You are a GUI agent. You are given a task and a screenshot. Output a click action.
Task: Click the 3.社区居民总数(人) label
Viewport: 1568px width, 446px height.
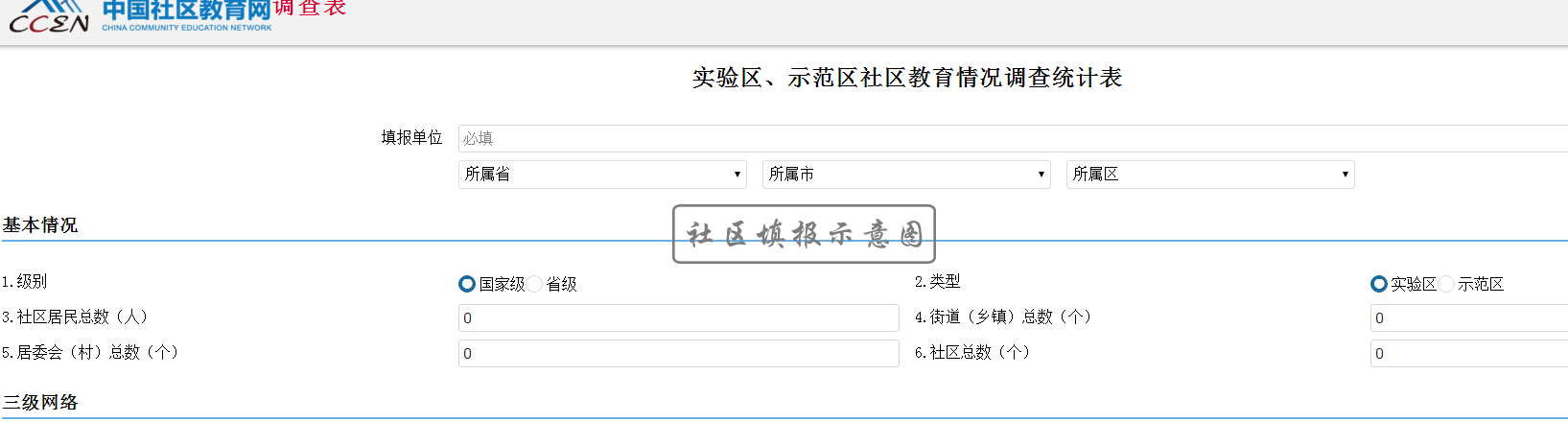pos(75,317)
